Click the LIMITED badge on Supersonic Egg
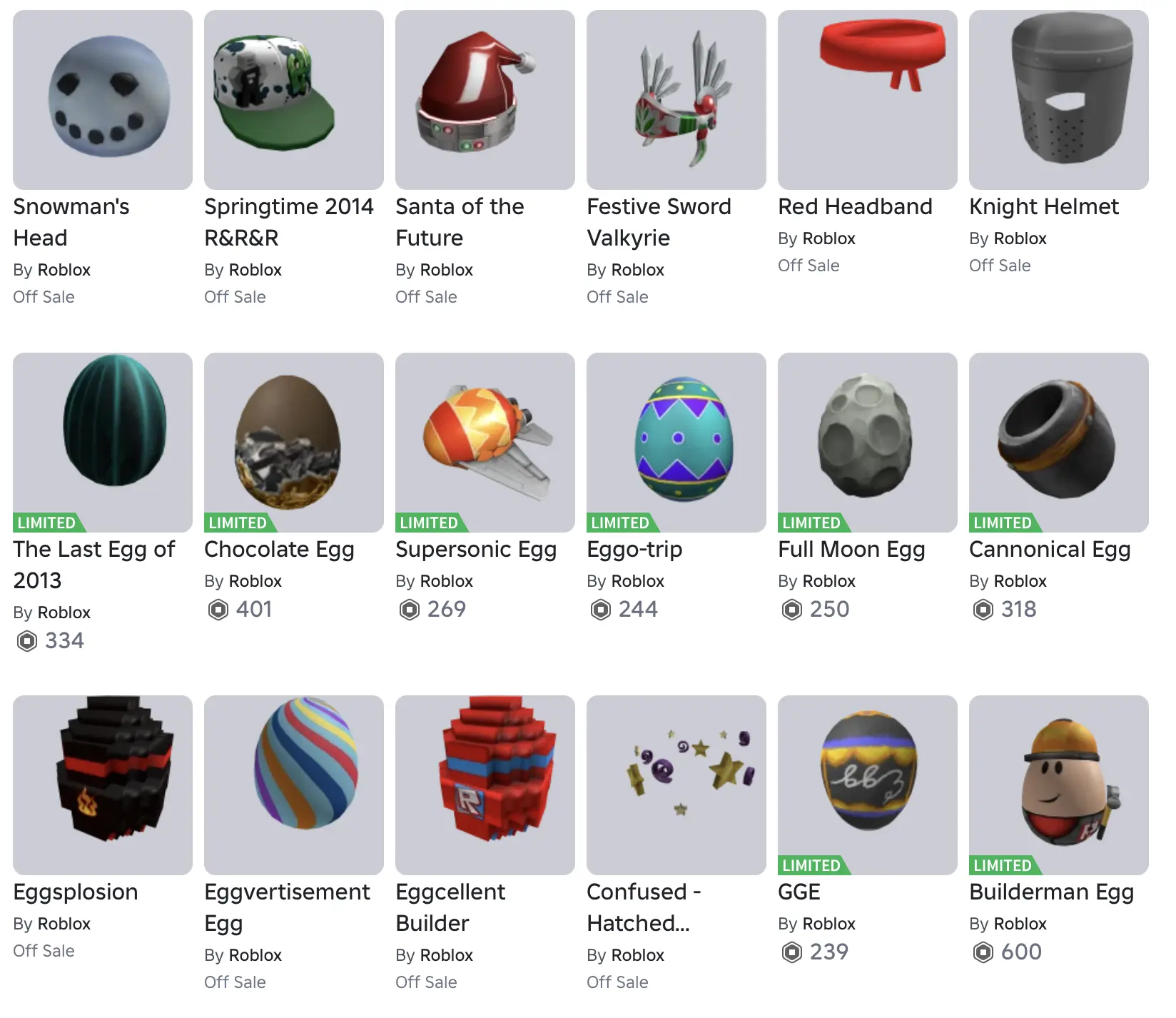 point(430,523)
